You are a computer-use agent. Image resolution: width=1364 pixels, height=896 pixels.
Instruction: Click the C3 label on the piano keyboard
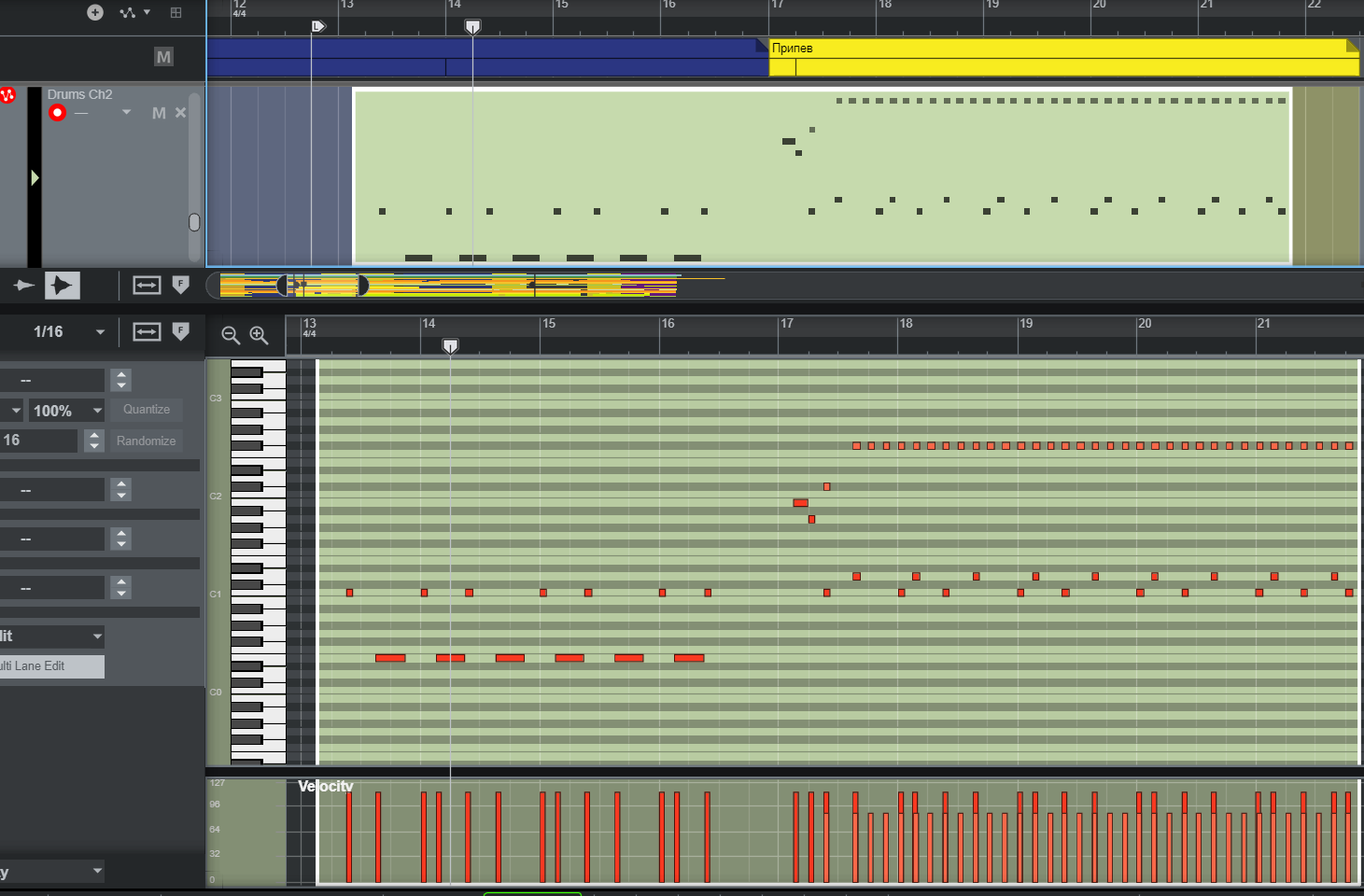216,399
